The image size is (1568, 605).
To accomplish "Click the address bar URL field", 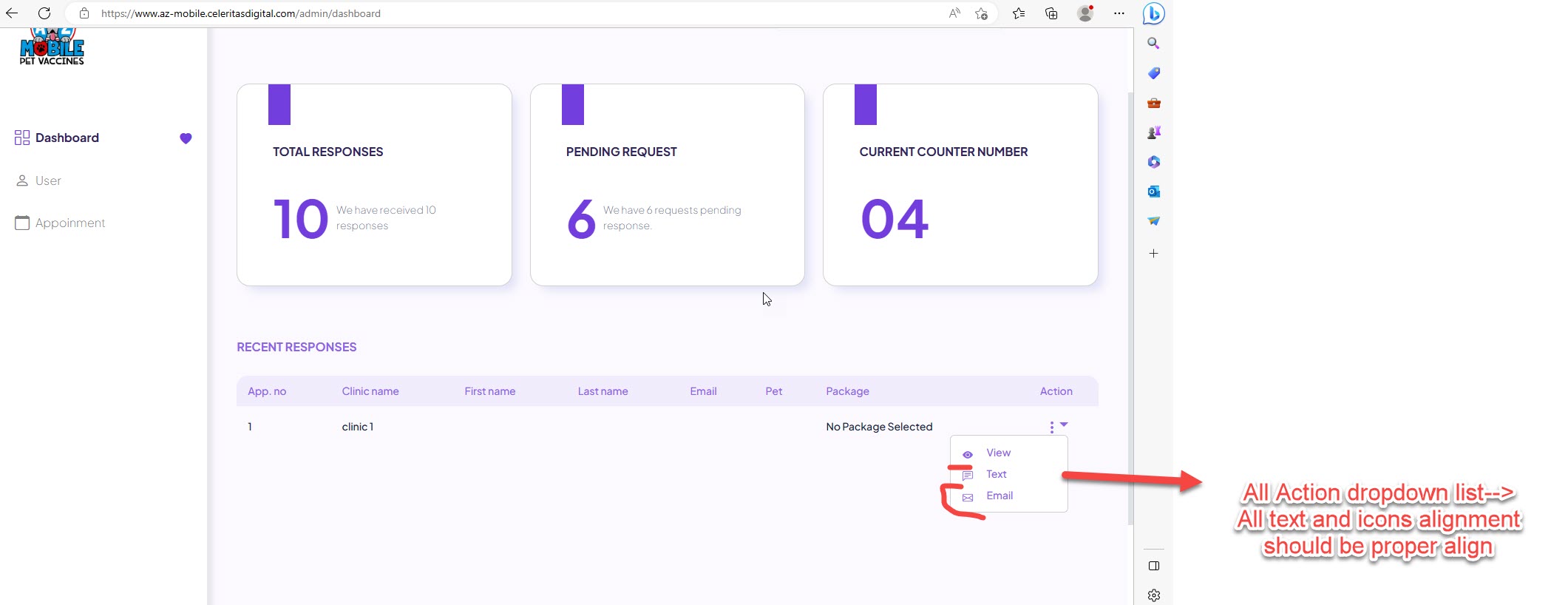I will point(517,13).
